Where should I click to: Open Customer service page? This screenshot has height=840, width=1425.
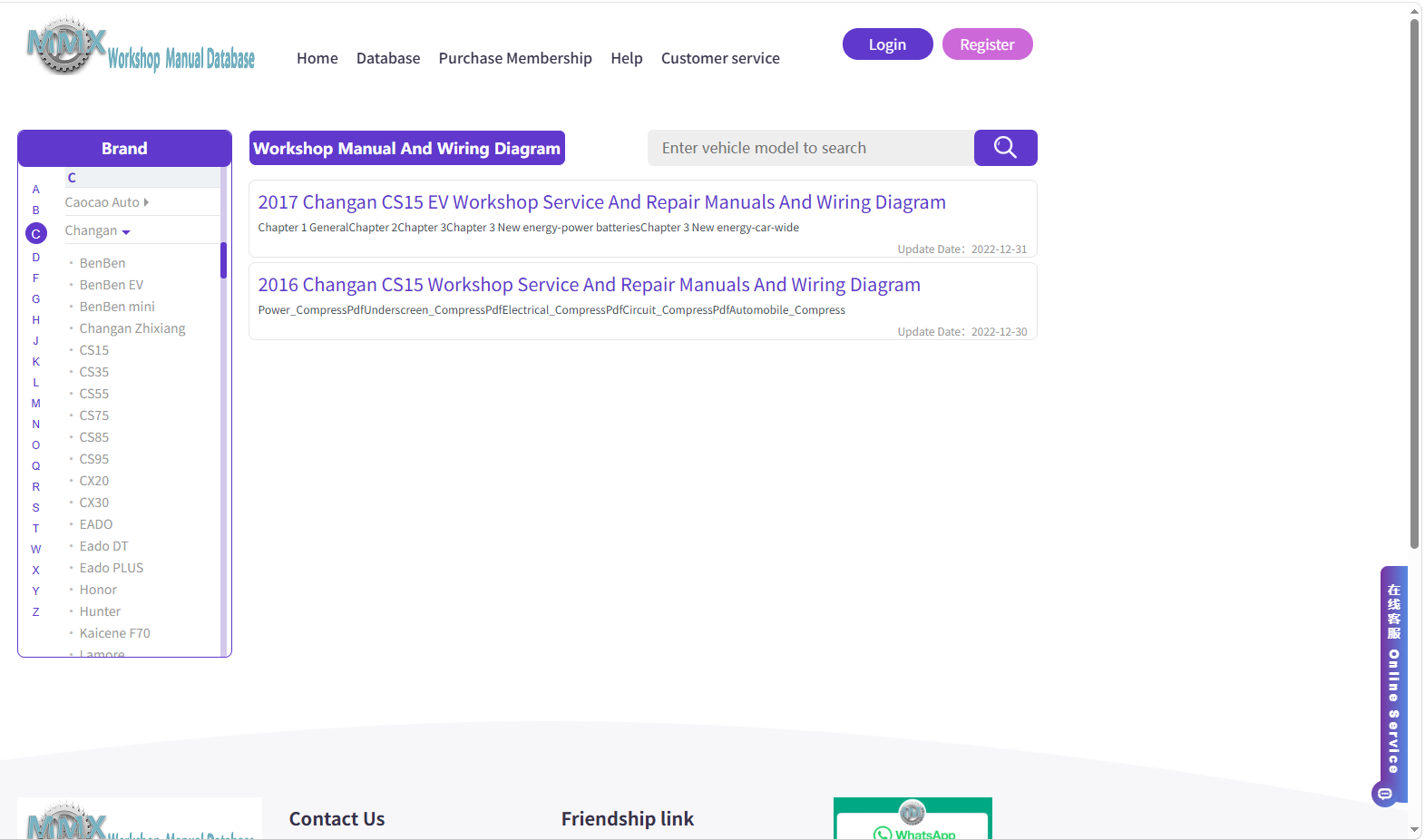point(720,58)
